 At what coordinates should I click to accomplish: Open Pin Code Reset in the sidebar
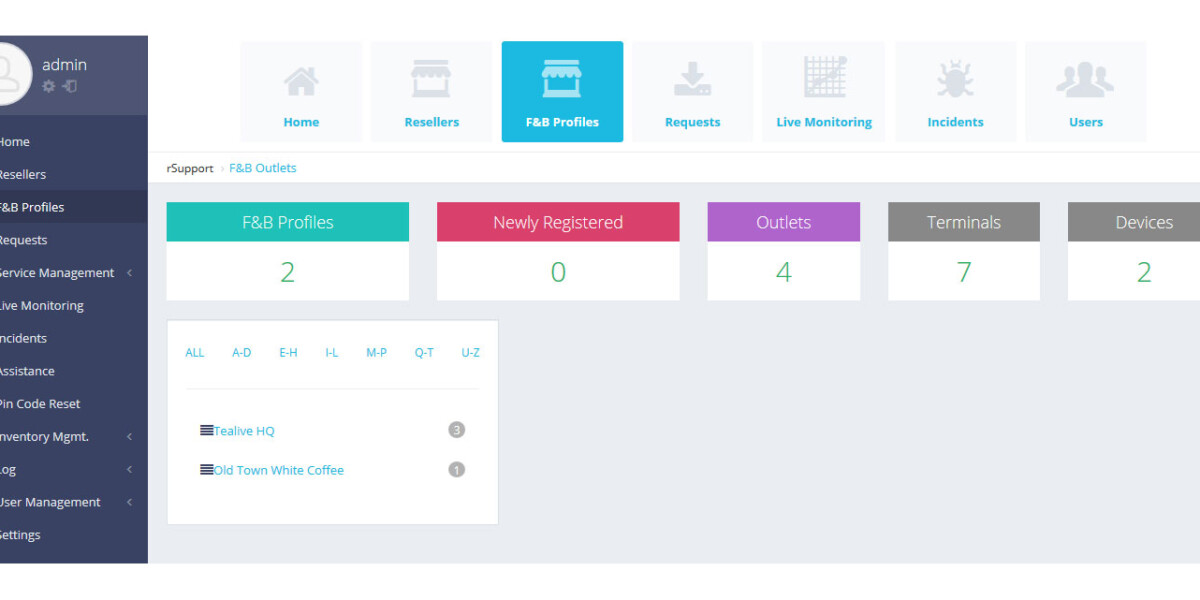pyautogui.click(x=40, y=404)
